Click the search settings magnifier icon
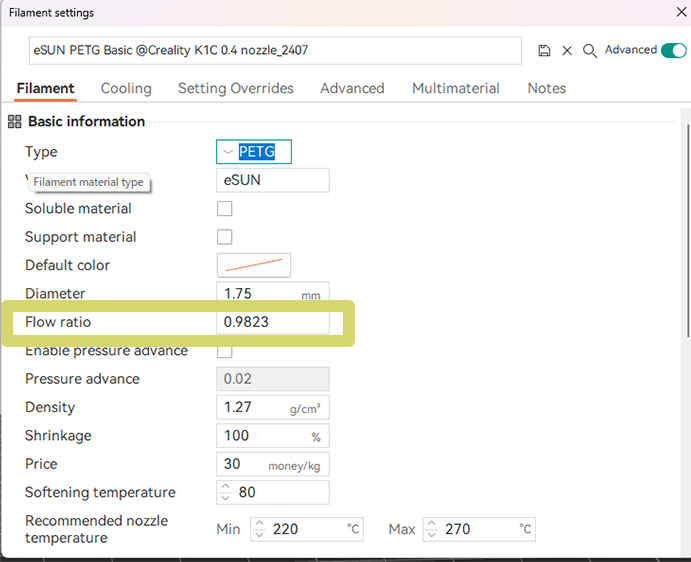Screen dimensions: 691x562 coord(590,51)
